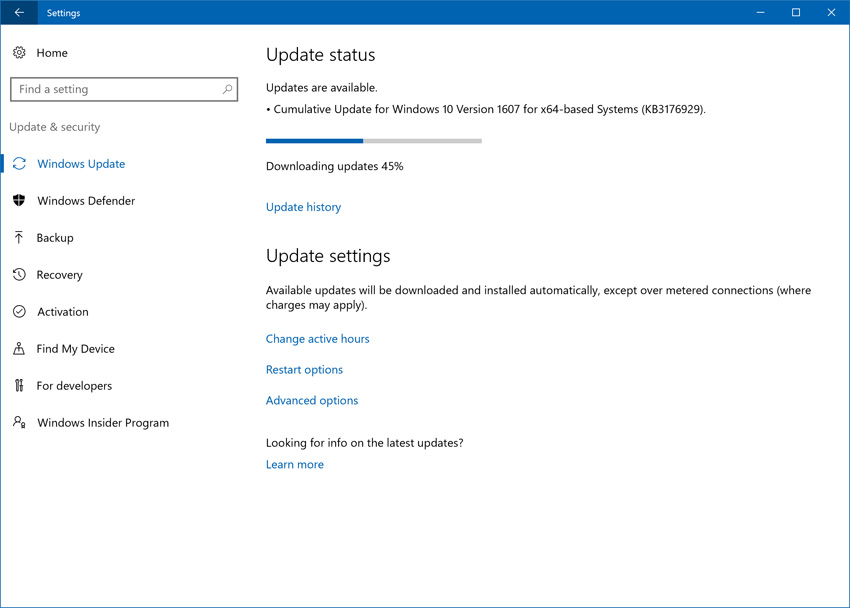Click the Recovery clock icon
This screenshot has width=850, height=608.
[x=19, y=275]
